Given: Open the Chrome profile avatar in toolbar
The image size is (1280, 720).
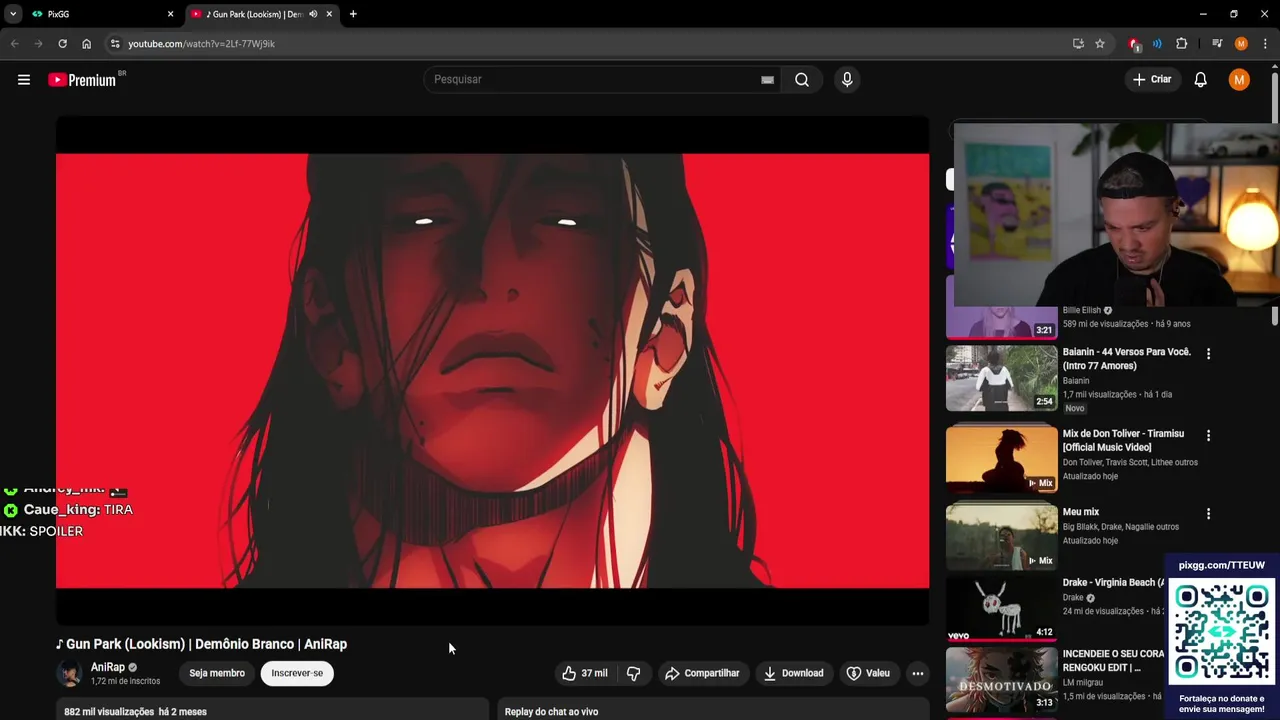Looking at the screenshot, I should click(x=1241, y=44).
